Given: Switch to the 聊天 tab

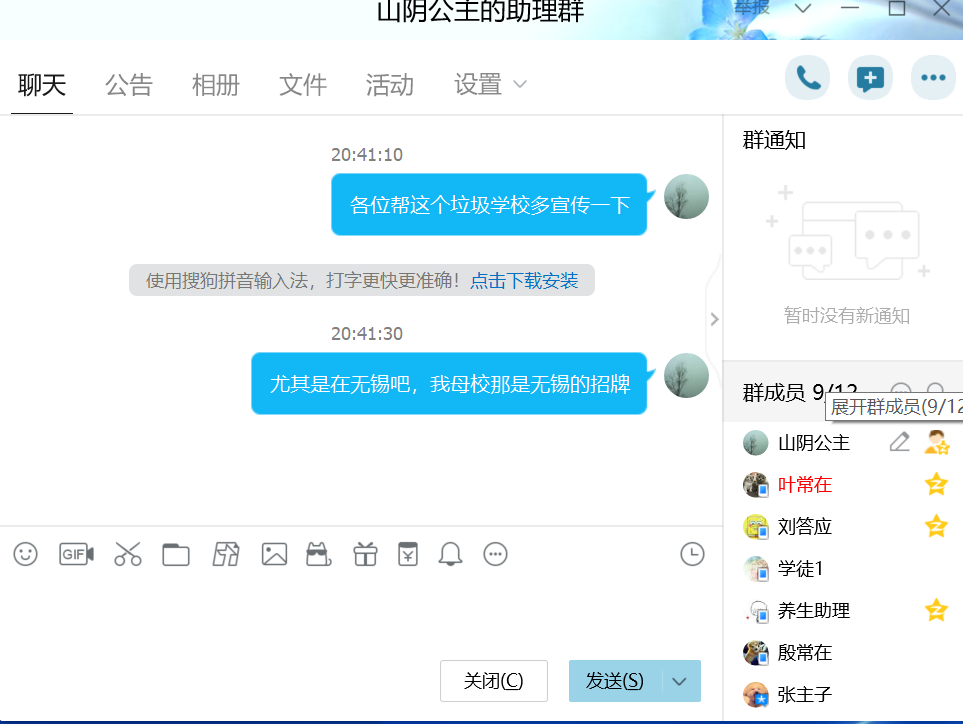Looking at the screenshot, I should coord(42,85).
